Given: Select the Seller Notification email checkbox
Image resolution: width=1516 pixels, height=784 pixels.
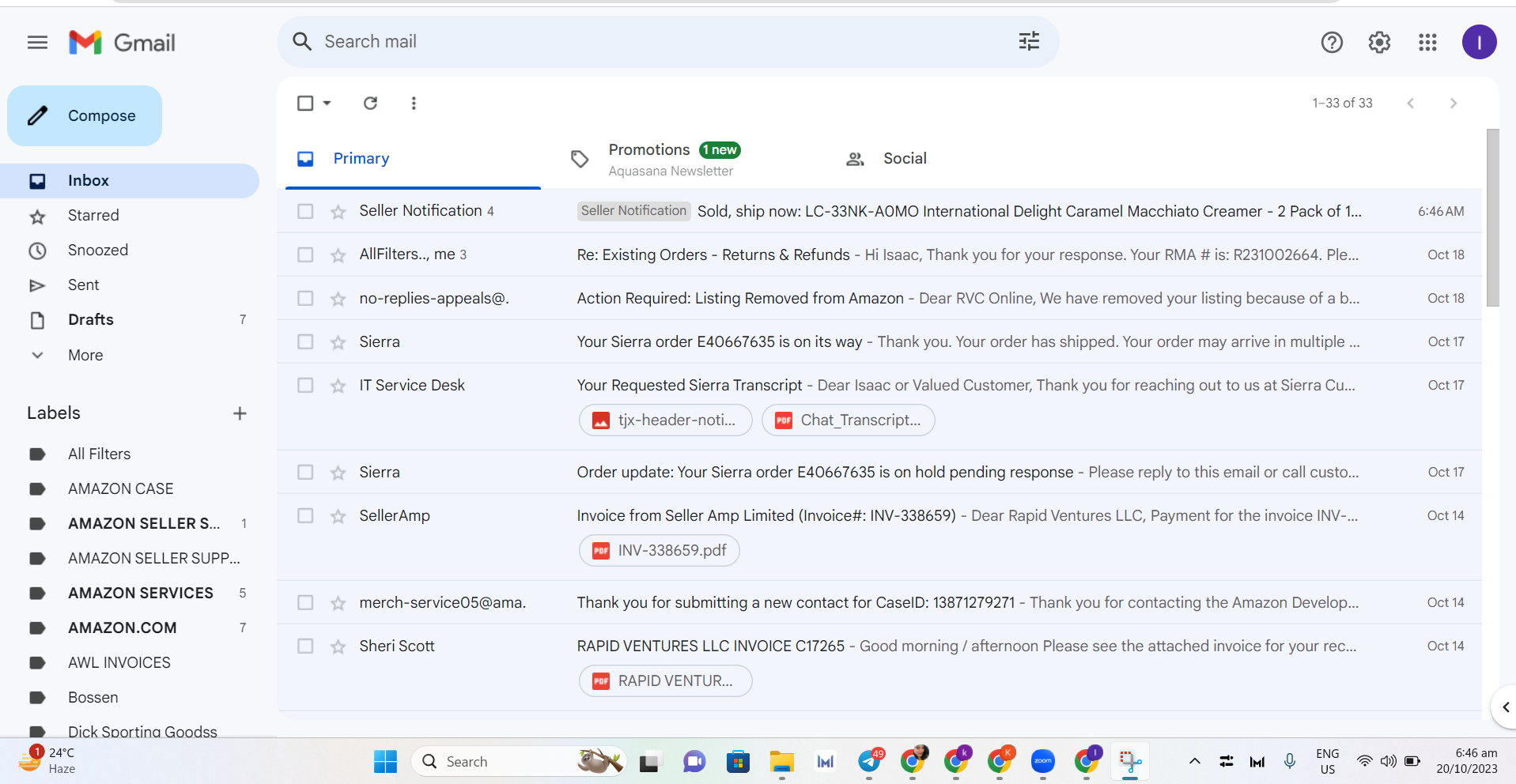Looking at the screenshot, I should tap(305, 211).
